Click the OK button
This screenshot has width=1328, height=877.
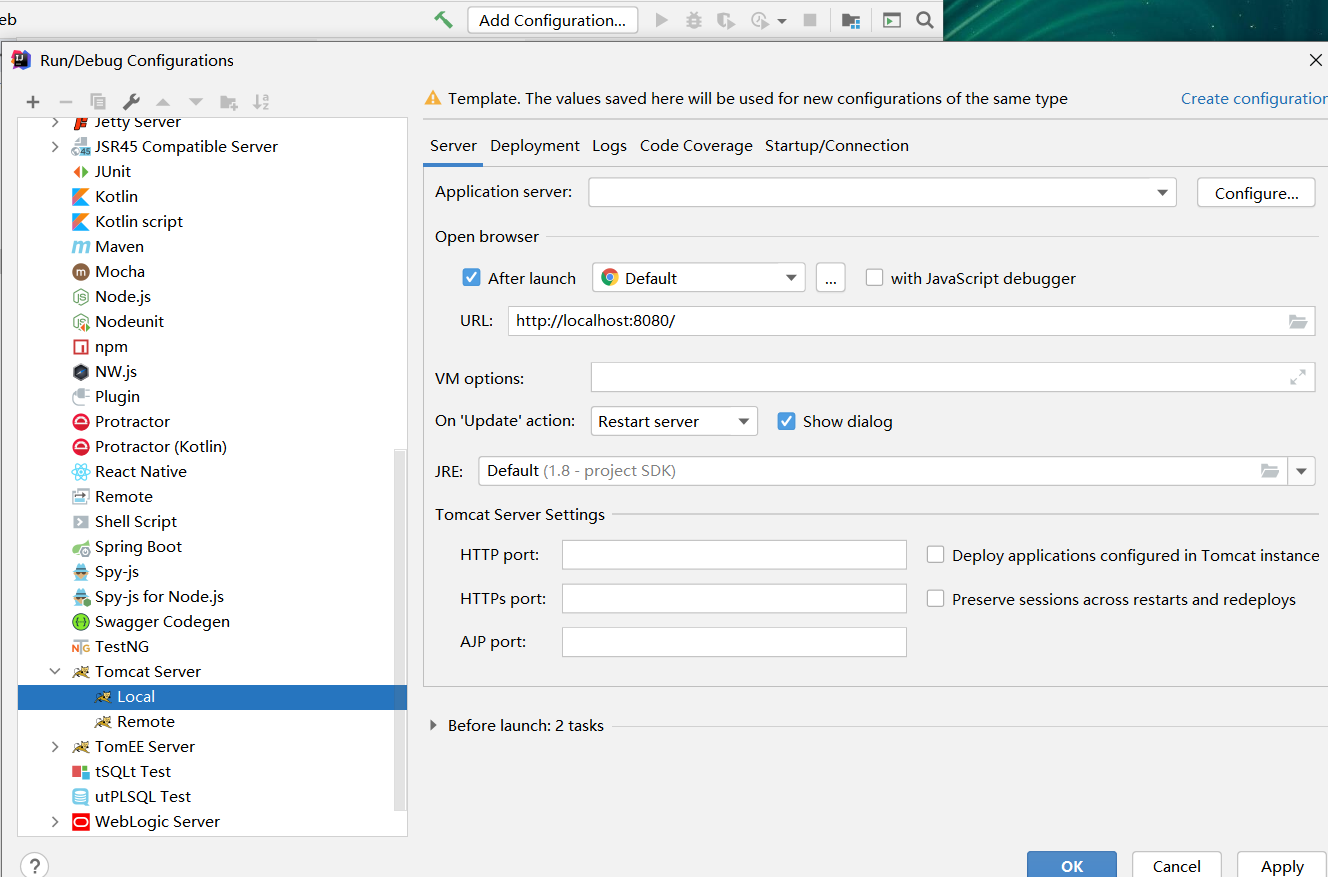pyautogui.click(x=1072, y=865)
